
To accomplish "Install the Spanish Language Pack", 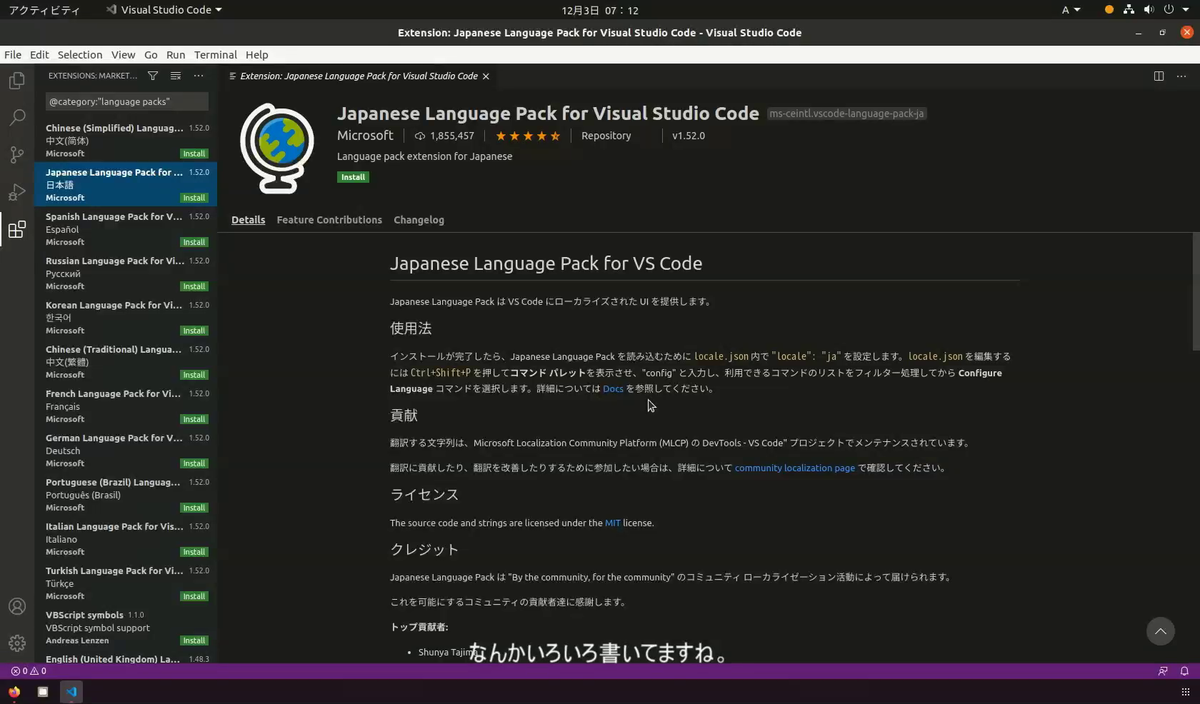I will [x=193, y=241].
